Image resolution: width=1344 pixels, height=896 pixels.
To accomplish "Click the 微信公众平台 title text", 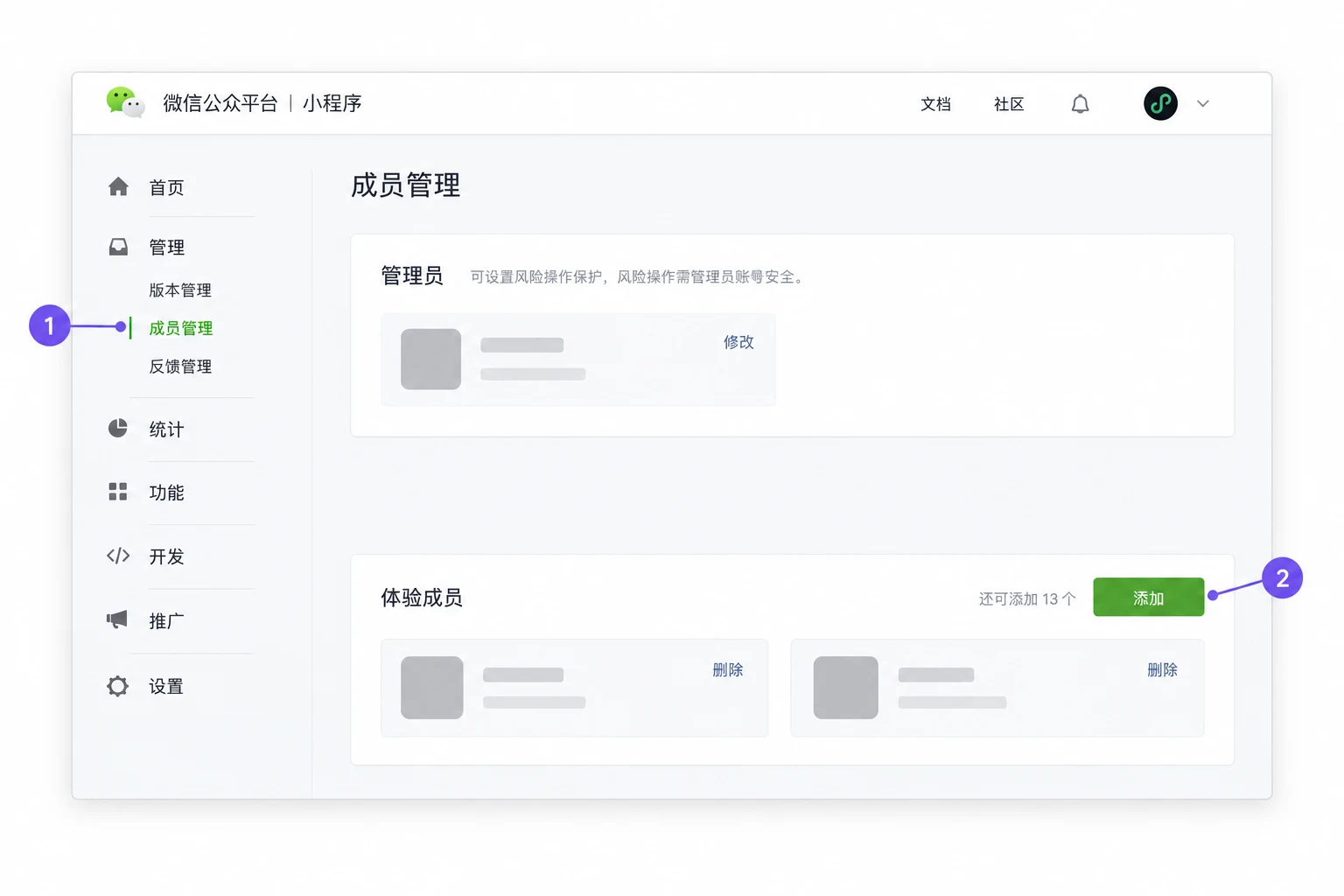I will [220, 103].
